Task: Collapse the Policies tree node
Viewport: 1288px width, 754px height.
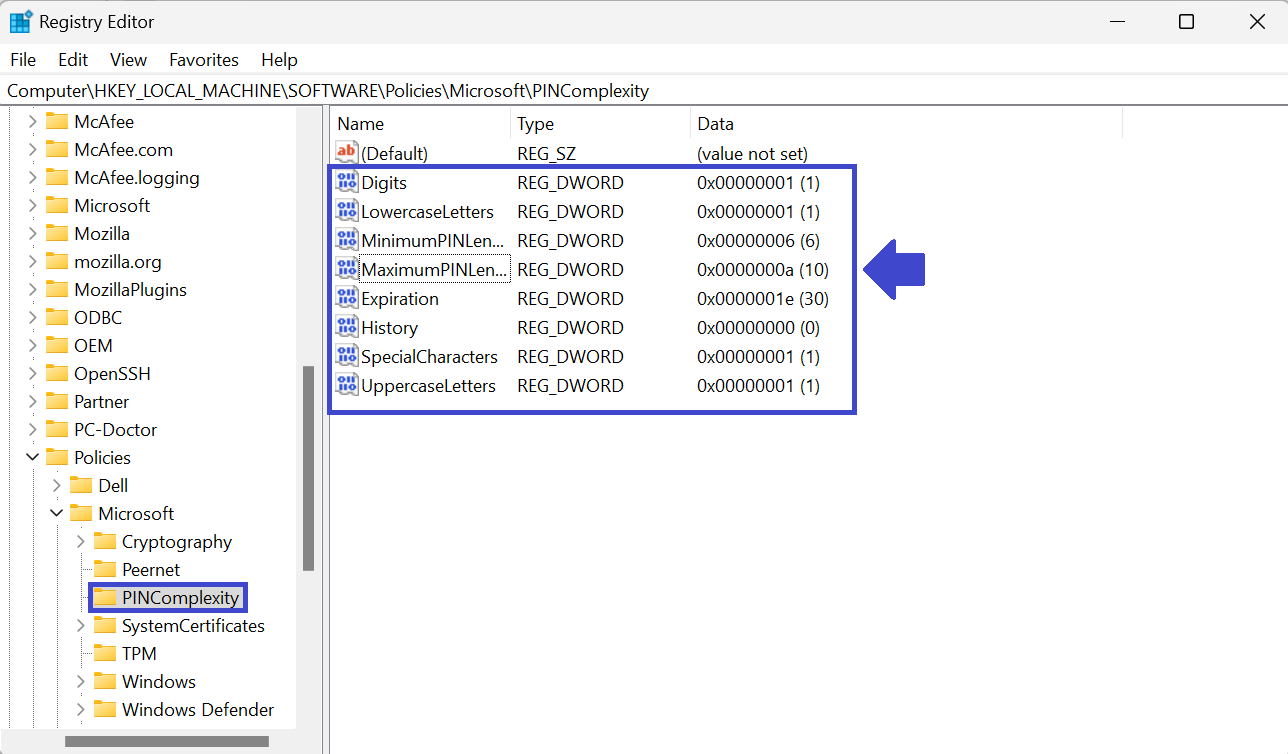Action: tap(33, 458)
